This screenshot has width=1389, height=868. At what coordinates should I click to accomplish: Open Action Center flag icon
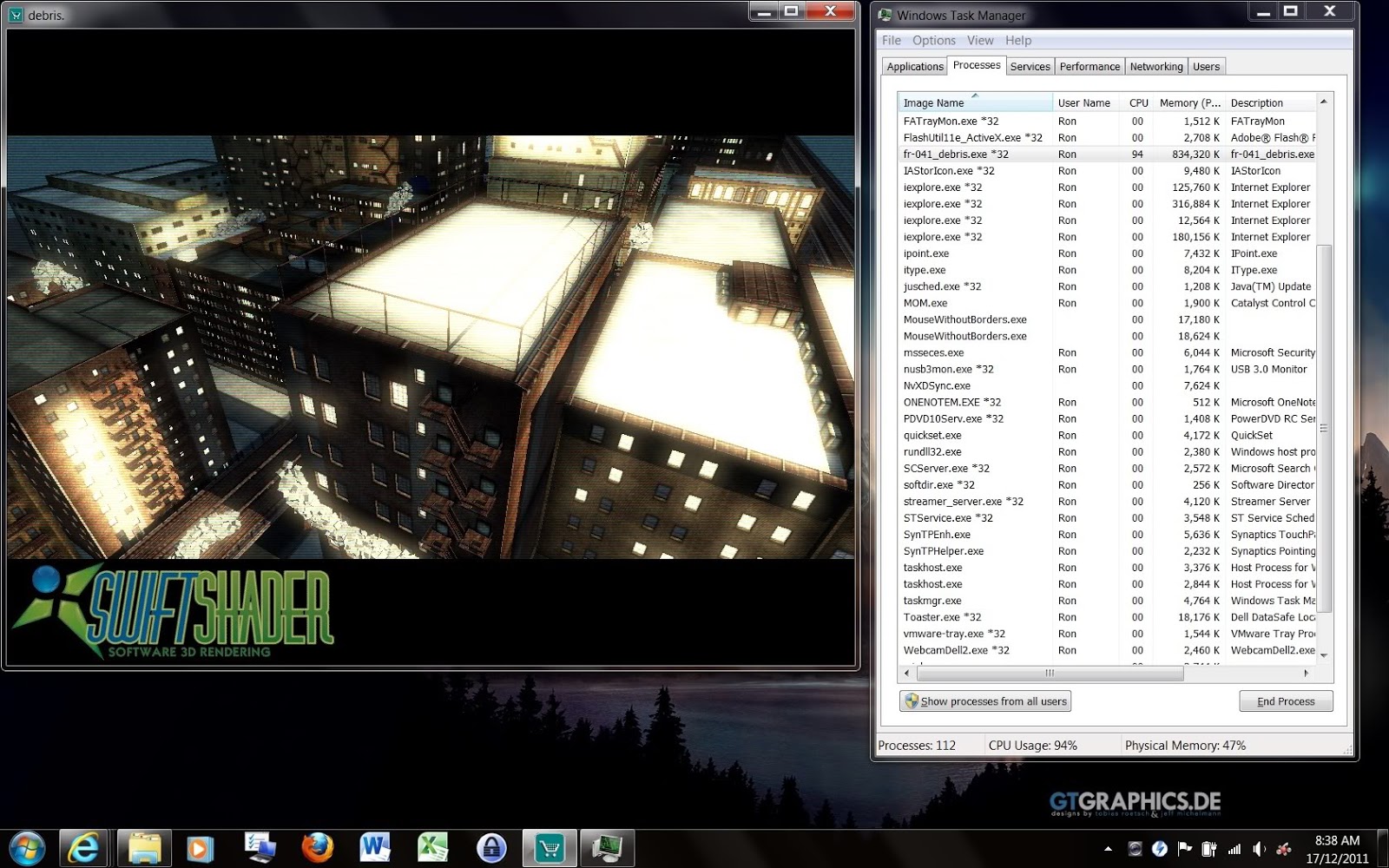(x=1184, y=849)
